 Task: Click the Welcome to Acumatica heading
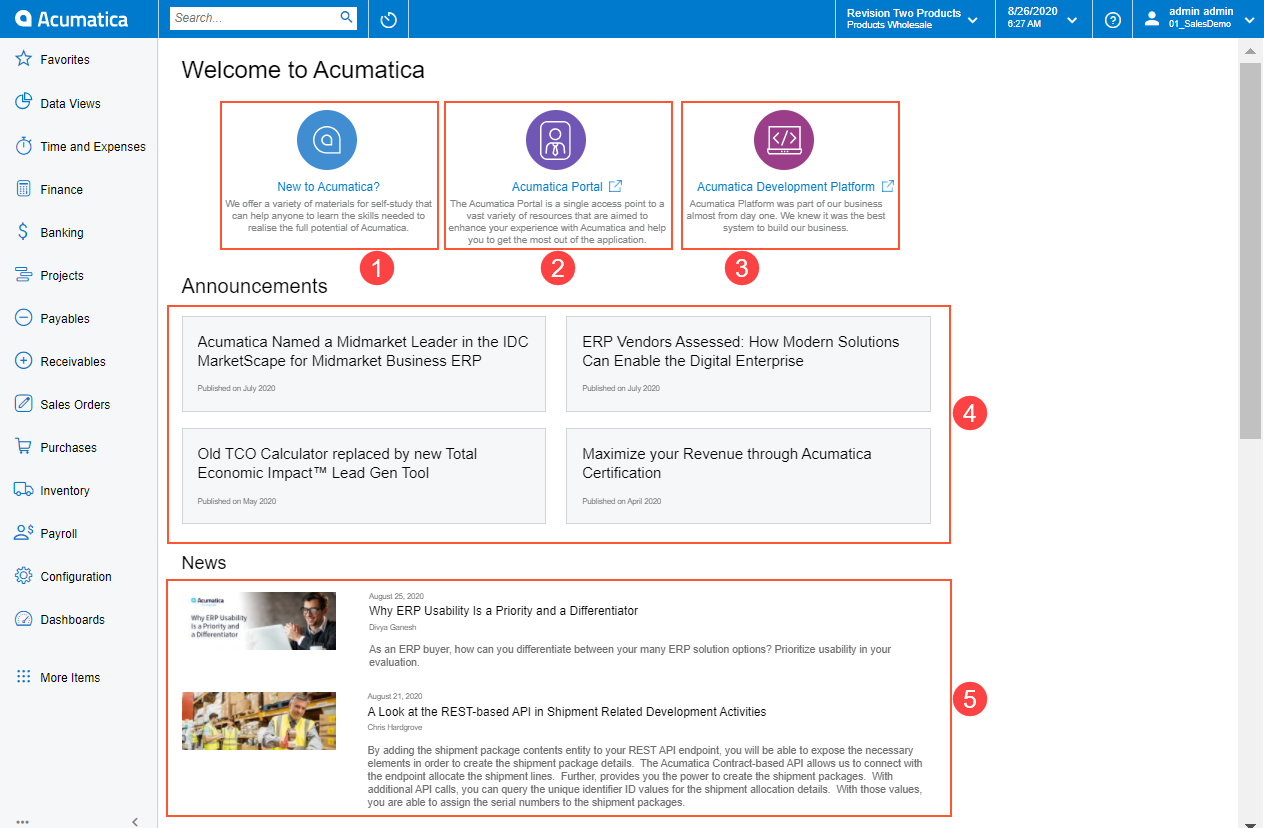click(303, 70)
